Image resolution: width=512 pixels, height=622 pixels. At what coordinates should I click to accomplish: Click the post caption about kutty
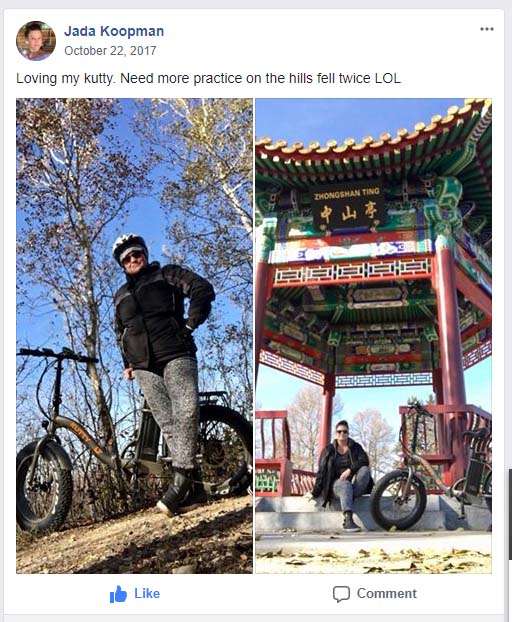[209, 78]
